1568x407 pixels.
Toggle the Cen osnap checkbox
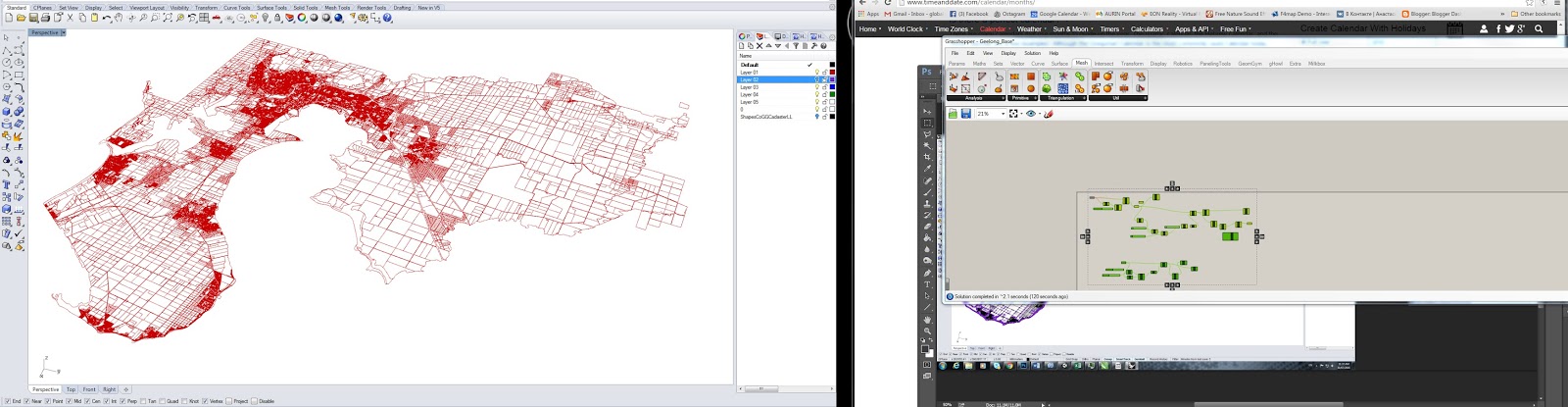[x=87, y=401]
